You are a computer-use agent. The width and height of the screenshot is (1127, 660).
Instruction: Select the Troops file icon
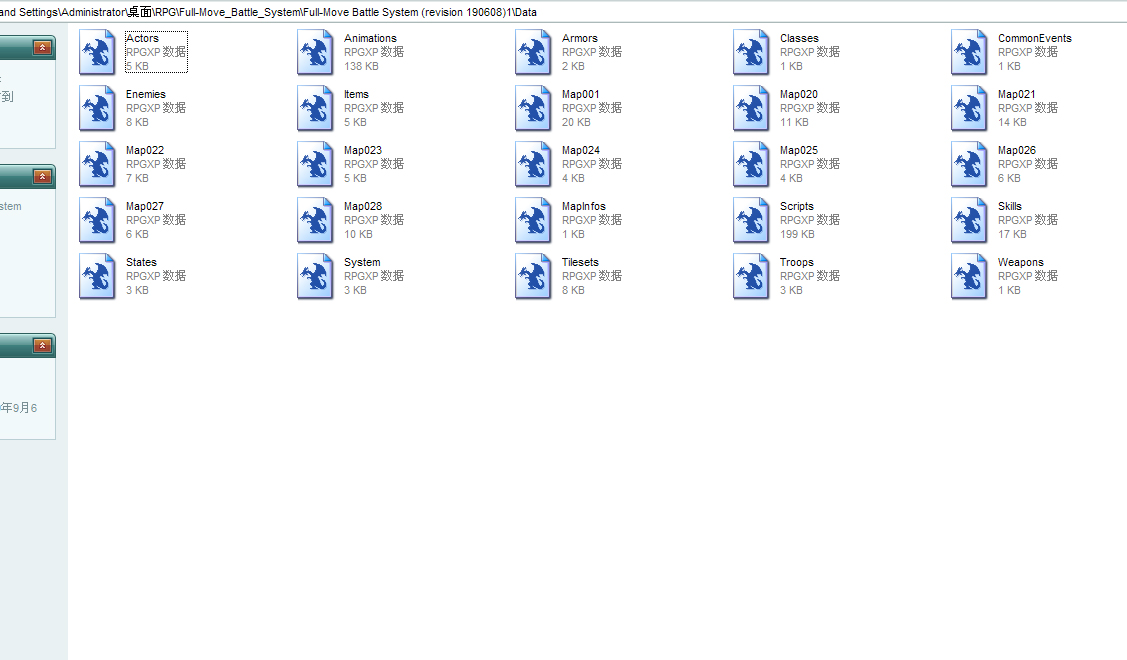pos(751,276)
